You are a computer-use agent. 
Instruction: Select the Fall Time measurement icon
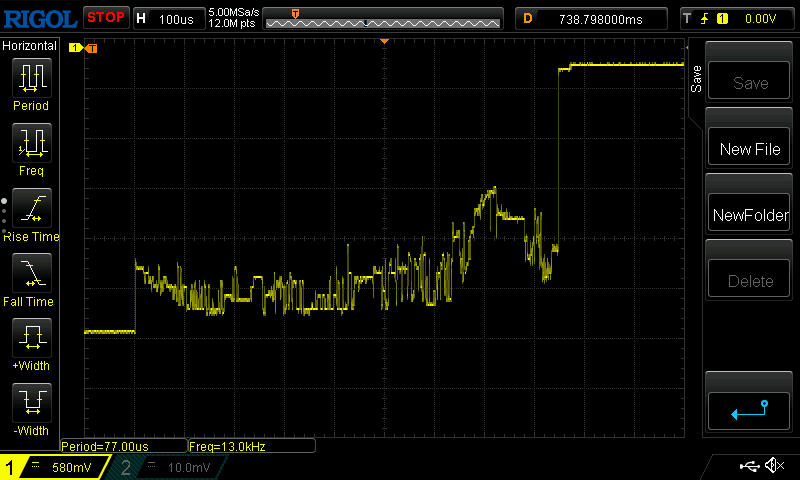click(x=31, y=276)
